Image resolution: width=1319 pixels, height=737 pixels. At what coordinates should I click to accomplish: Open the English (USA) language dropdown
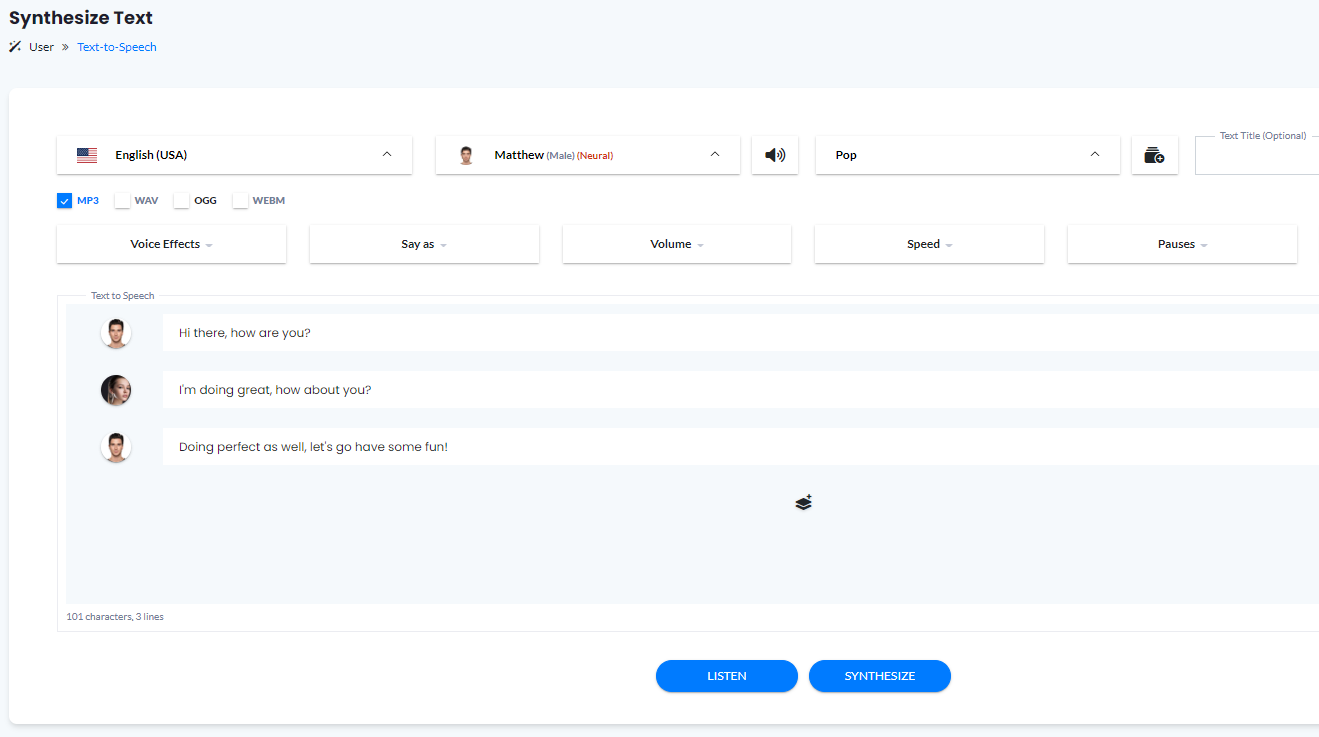pos(234,155)
